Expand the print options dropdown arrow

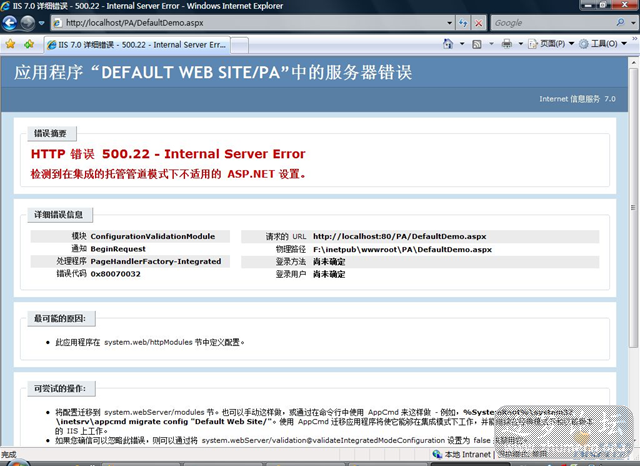pyautogui.click(x=521, y=44)
